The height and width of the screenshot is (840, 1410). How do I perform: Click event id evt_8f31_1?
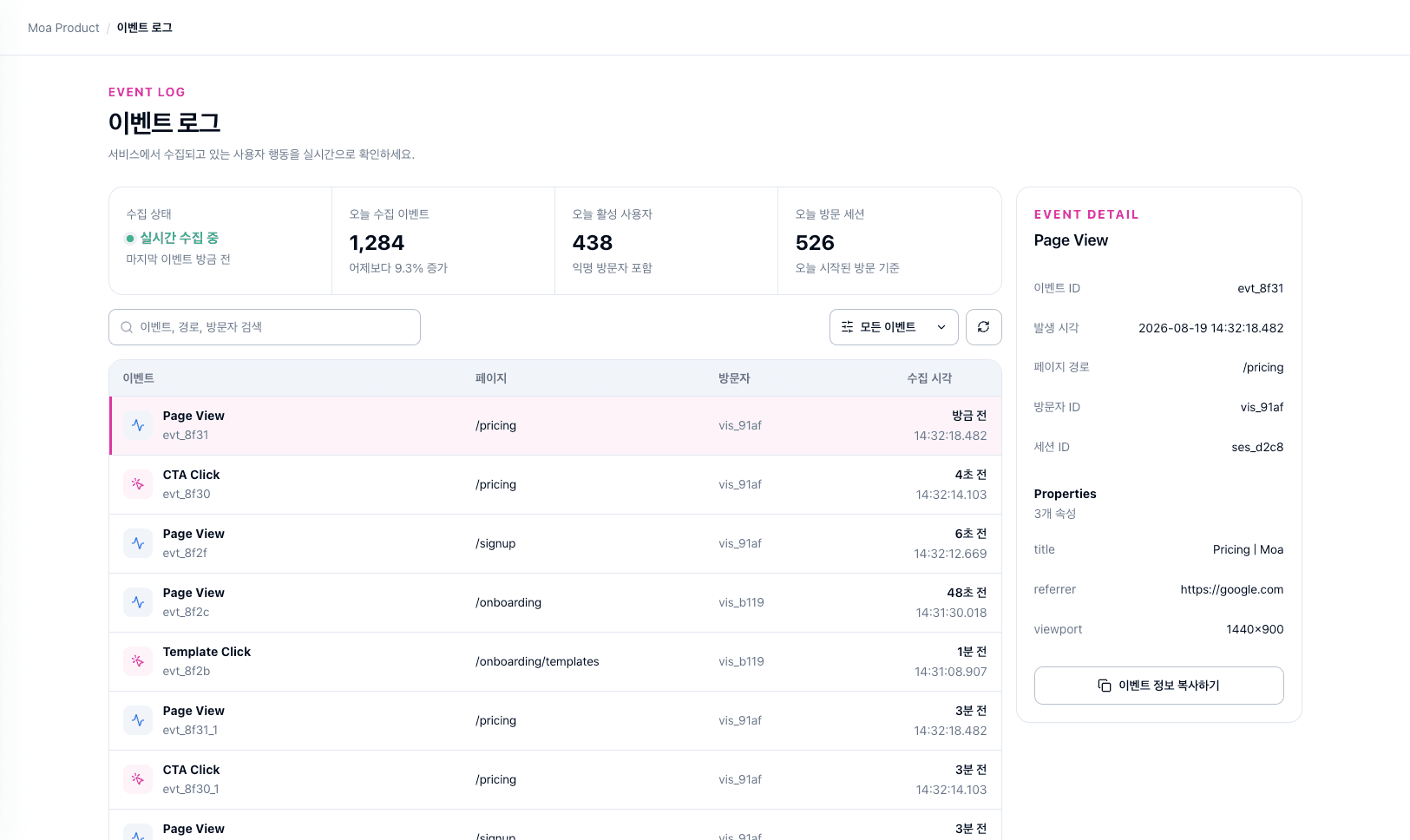(x=190, y=730)
